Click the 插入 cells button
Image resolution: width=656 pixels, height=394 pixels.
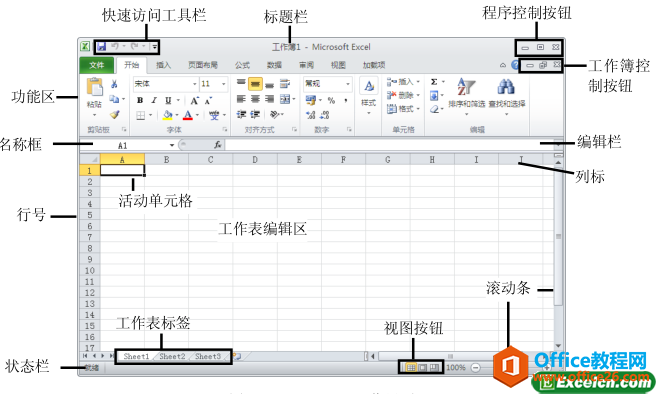[x=403, y=82]
